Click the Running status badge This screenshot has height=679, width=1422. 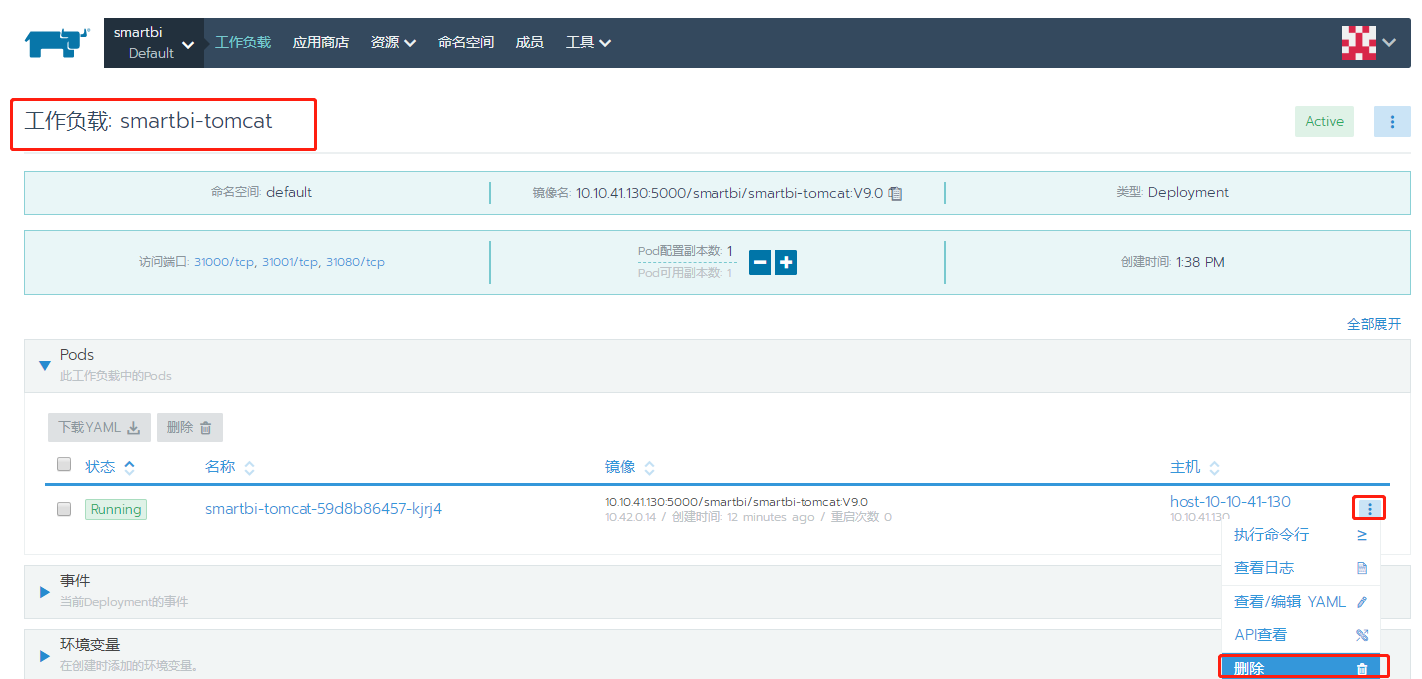(x=116, y=509)
